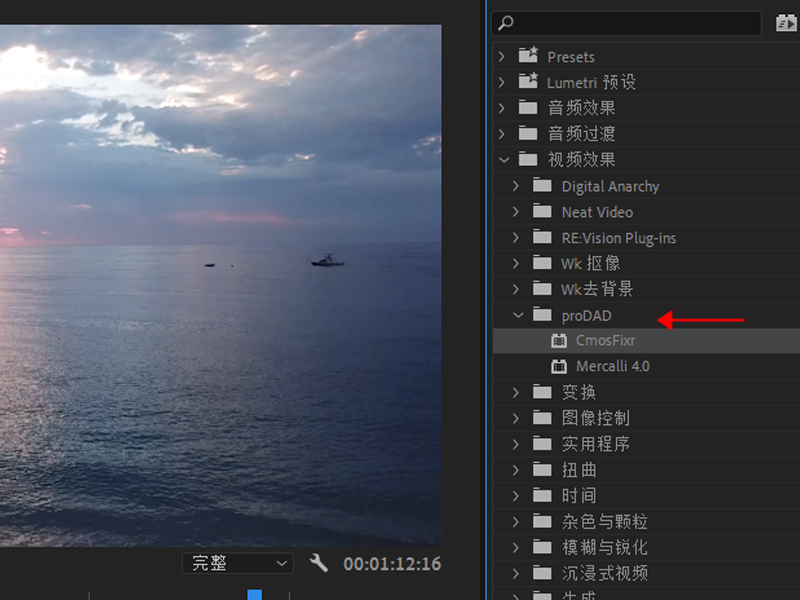Select the 杂色与颗粒 label

click(605, 521)
